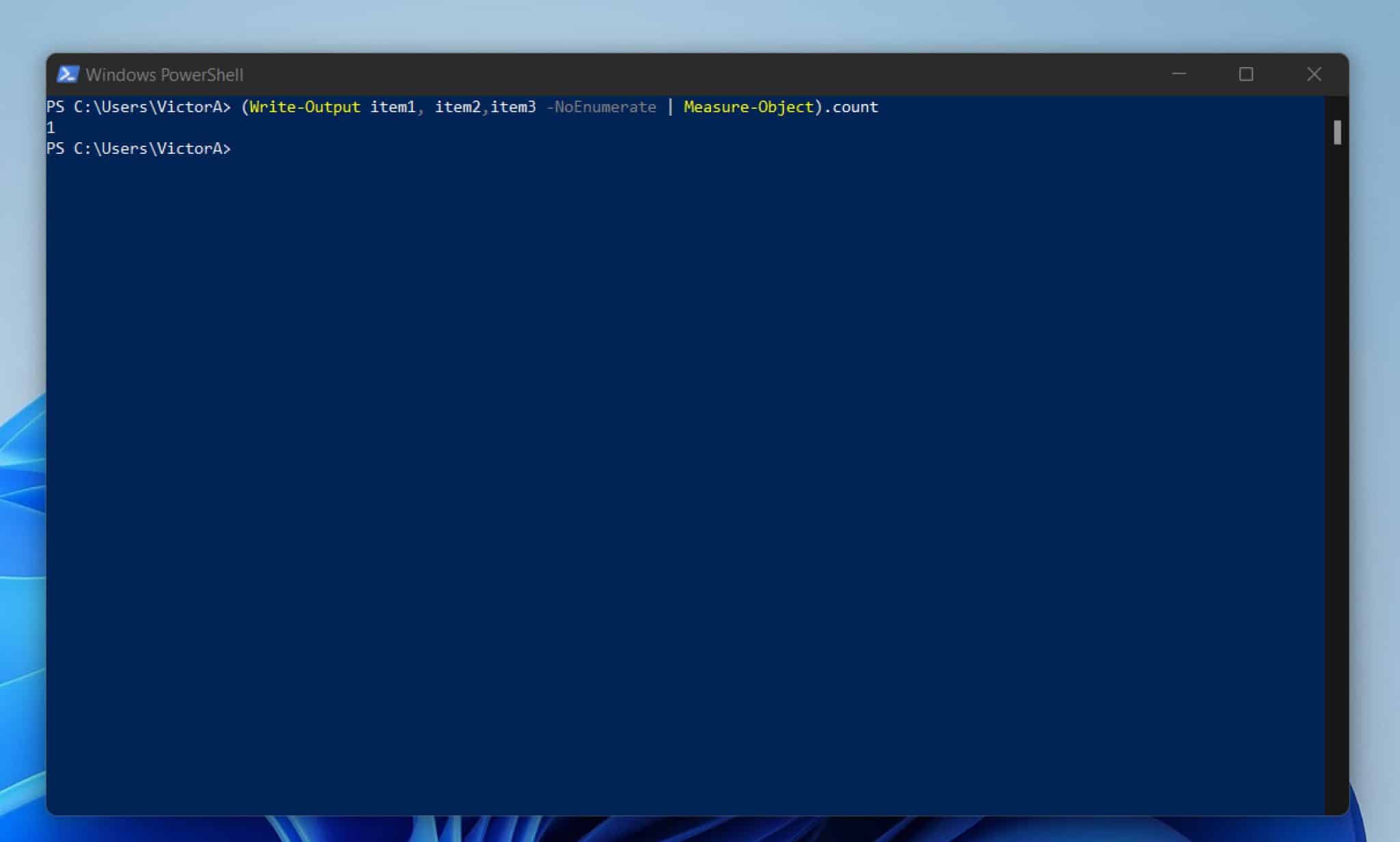Click the desktop wallpaper outside the window
The image size is (1400, 842).
click(x=684, y=24)
